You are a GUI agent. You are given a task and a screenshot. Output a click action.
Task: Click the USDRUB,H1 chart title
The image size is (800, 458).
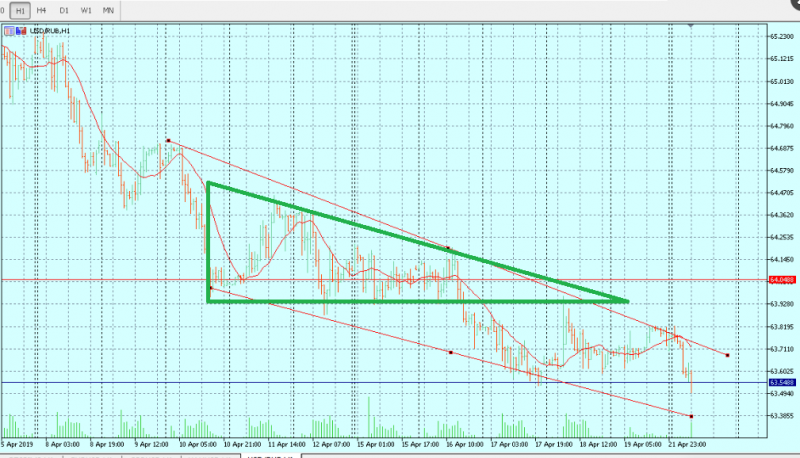[50, 31]
